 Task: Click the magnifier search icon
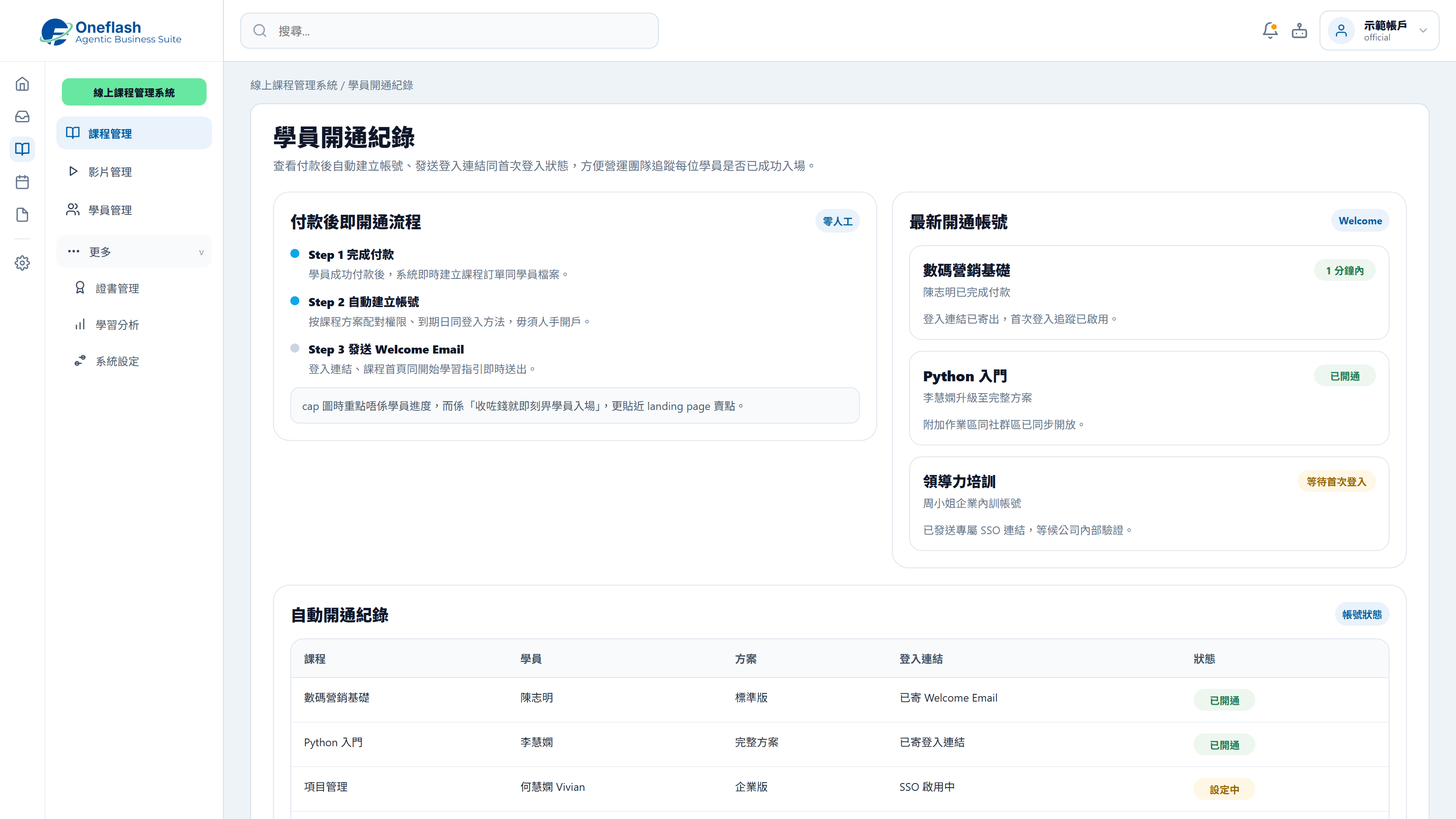[259, 30]
